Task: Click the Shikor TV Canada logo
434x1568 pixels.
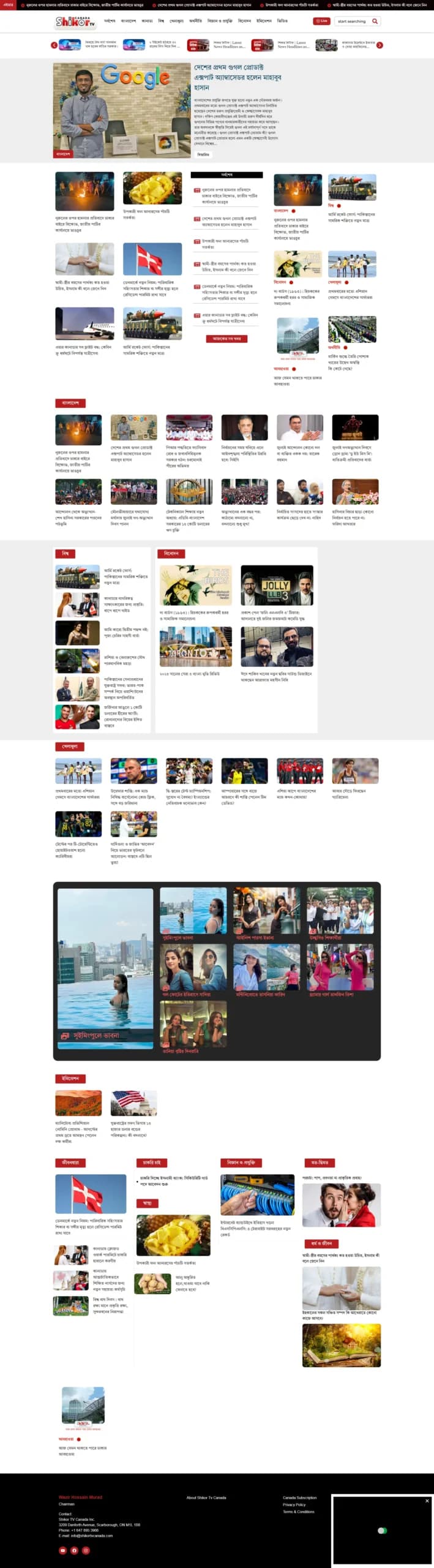Action: coord(76,21)
